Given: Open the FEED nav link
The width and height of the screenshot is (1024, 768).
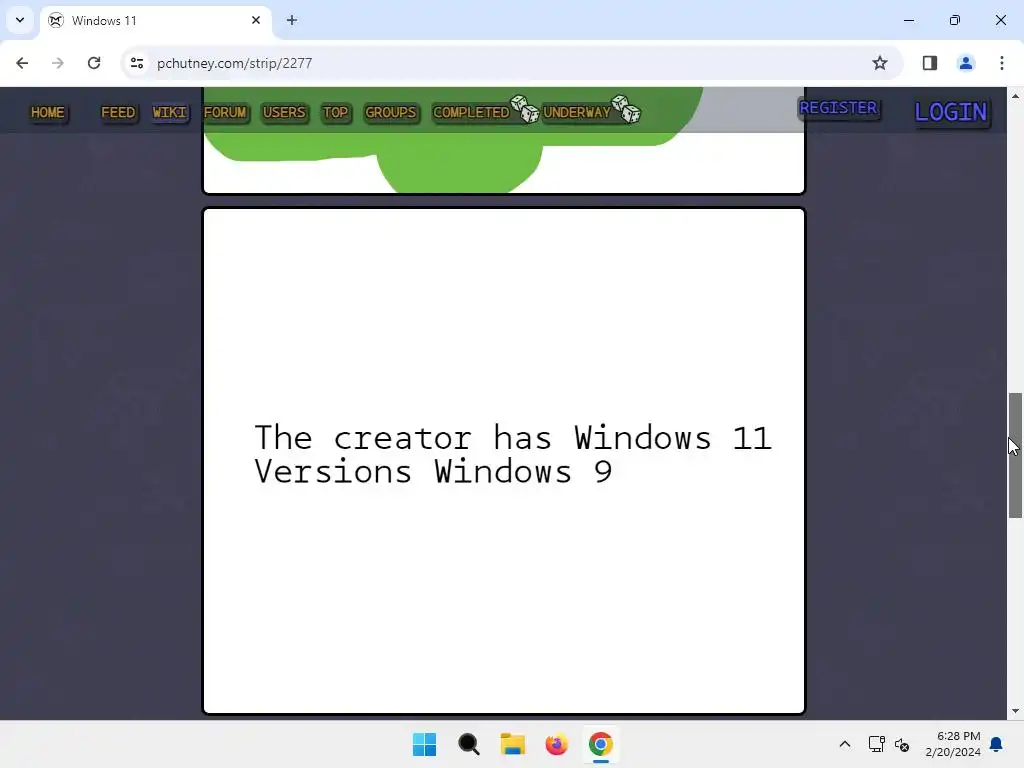Looking at the screenshot, I should tap(118, 112).
